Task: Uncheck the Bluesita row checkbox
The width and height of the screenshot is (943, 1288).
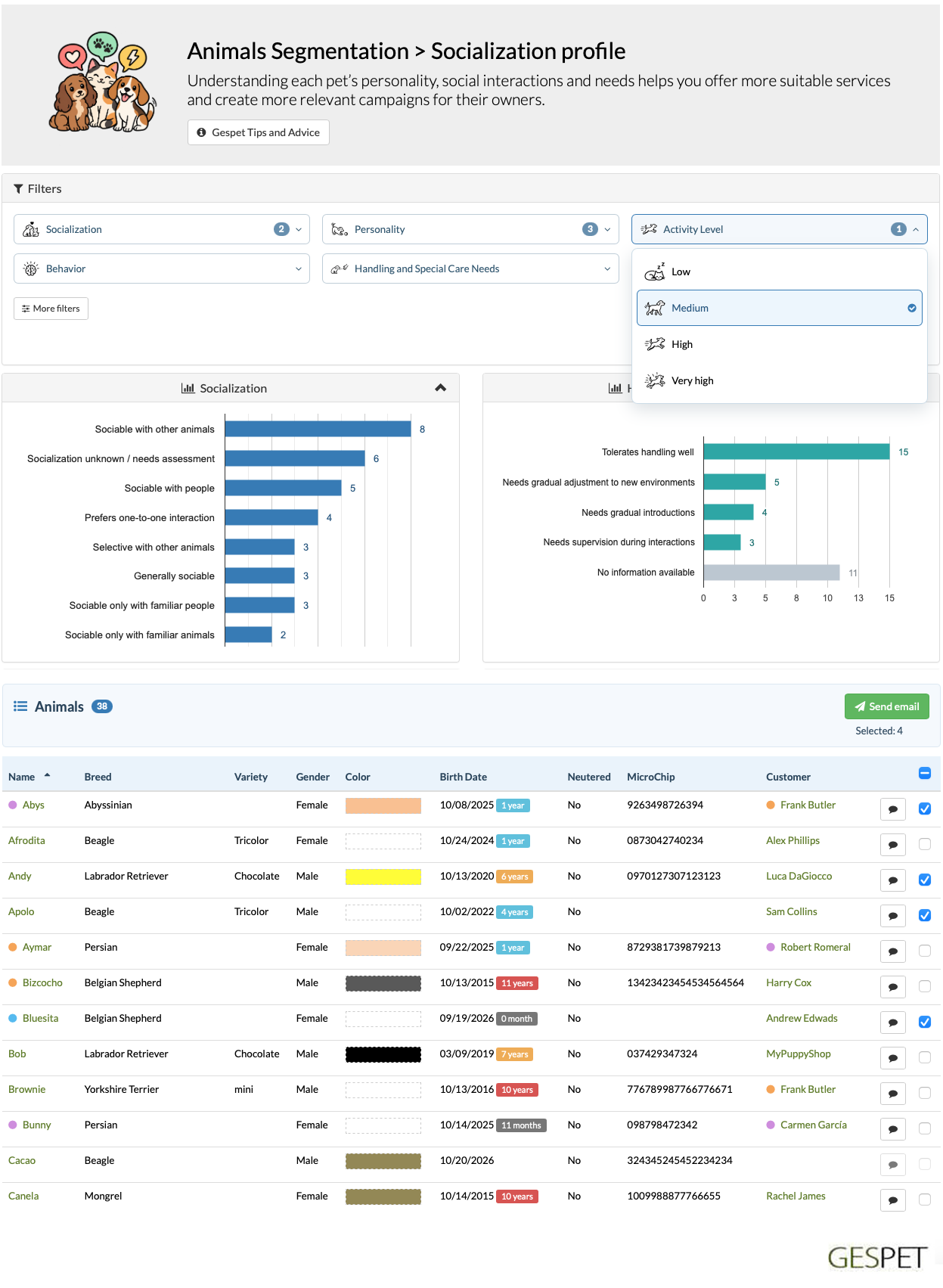Action: 924,1022
